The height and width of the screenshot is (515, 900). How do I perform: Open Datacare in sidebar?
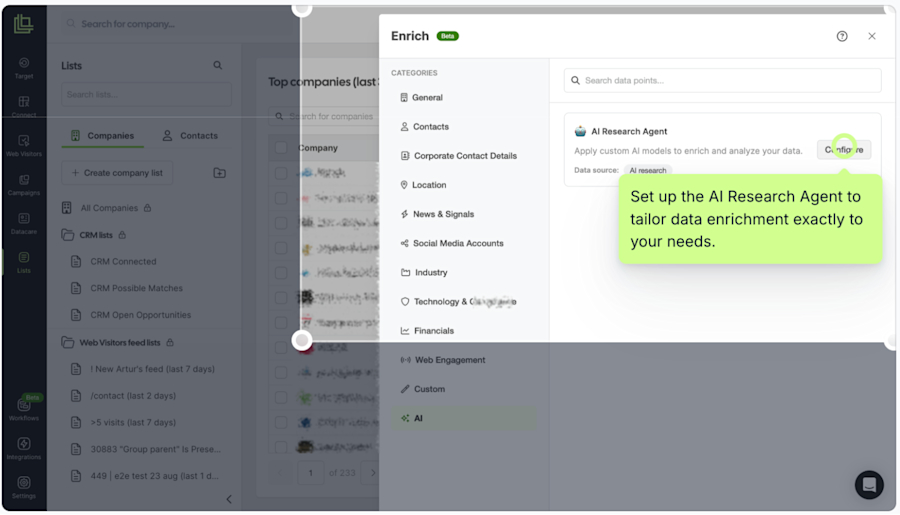[x=24, y=223]
